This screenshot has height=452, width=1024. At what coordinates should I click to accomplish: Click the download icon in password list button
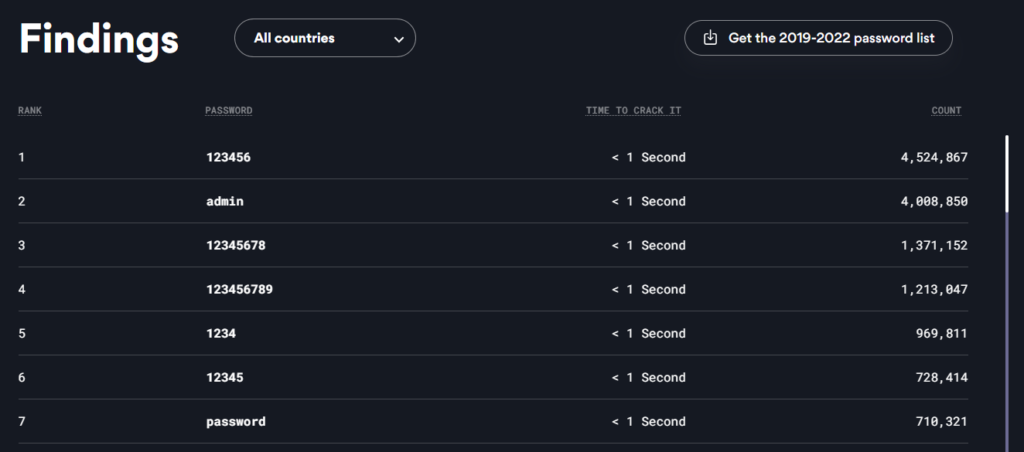point(711,38)
